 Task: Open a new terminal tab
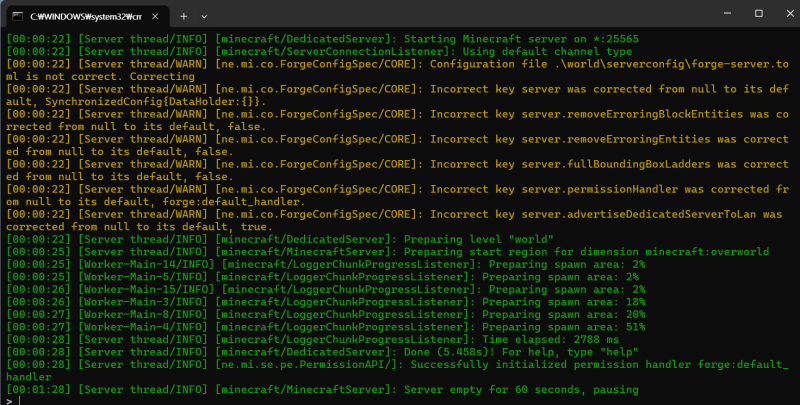pyautogui.click(x=184, y=16)
